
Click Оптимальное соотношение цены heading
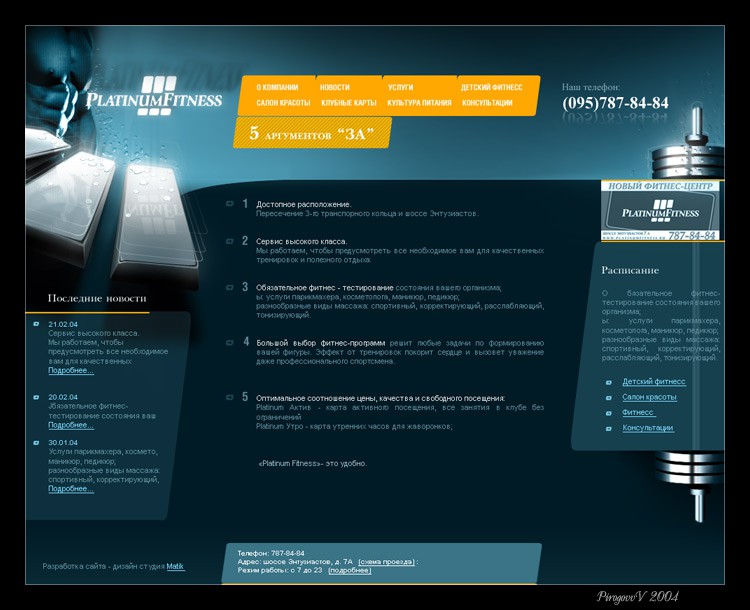380,398
